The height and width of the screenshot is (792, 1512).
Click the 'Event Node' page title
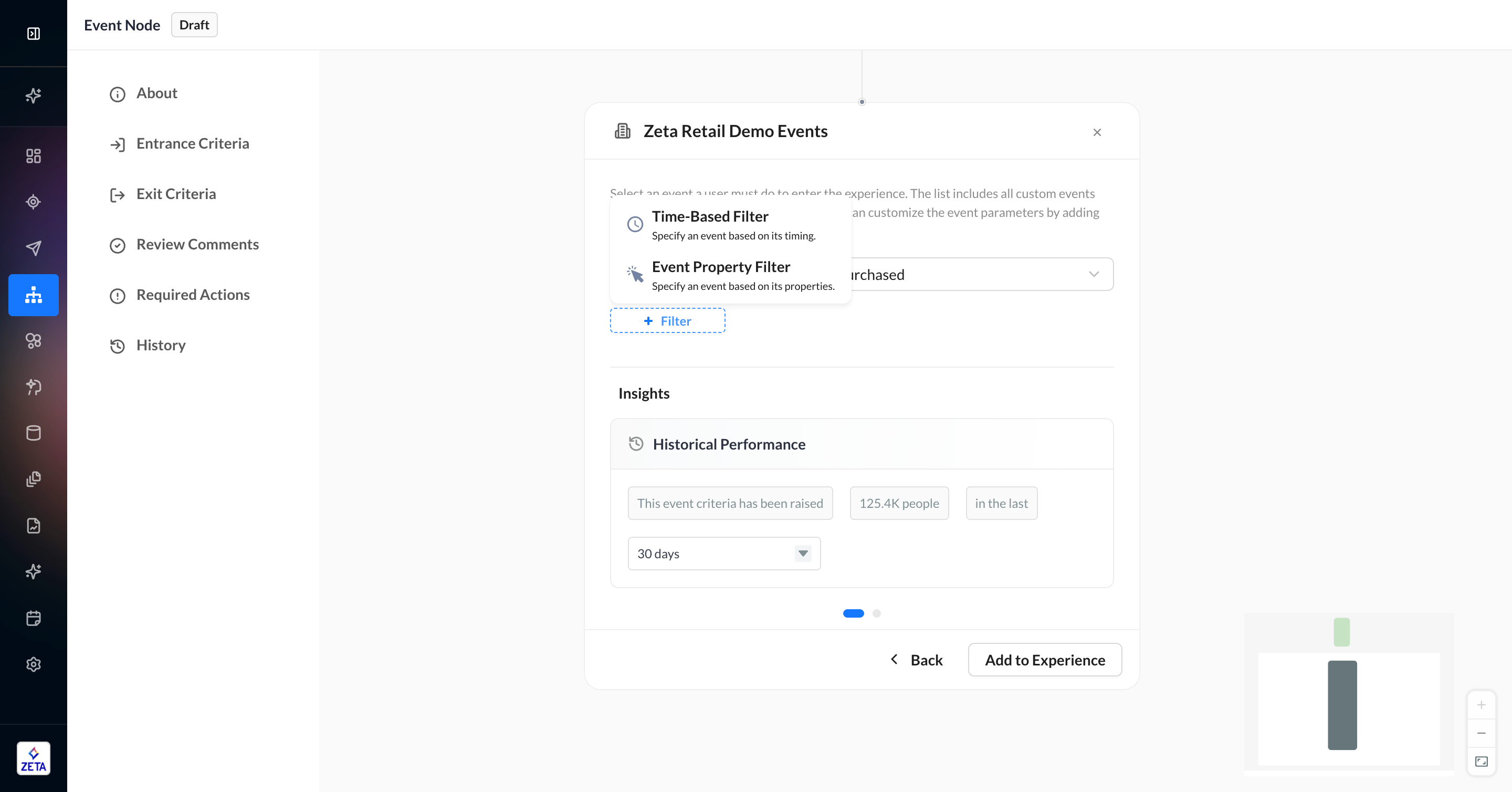pos(122,25)
